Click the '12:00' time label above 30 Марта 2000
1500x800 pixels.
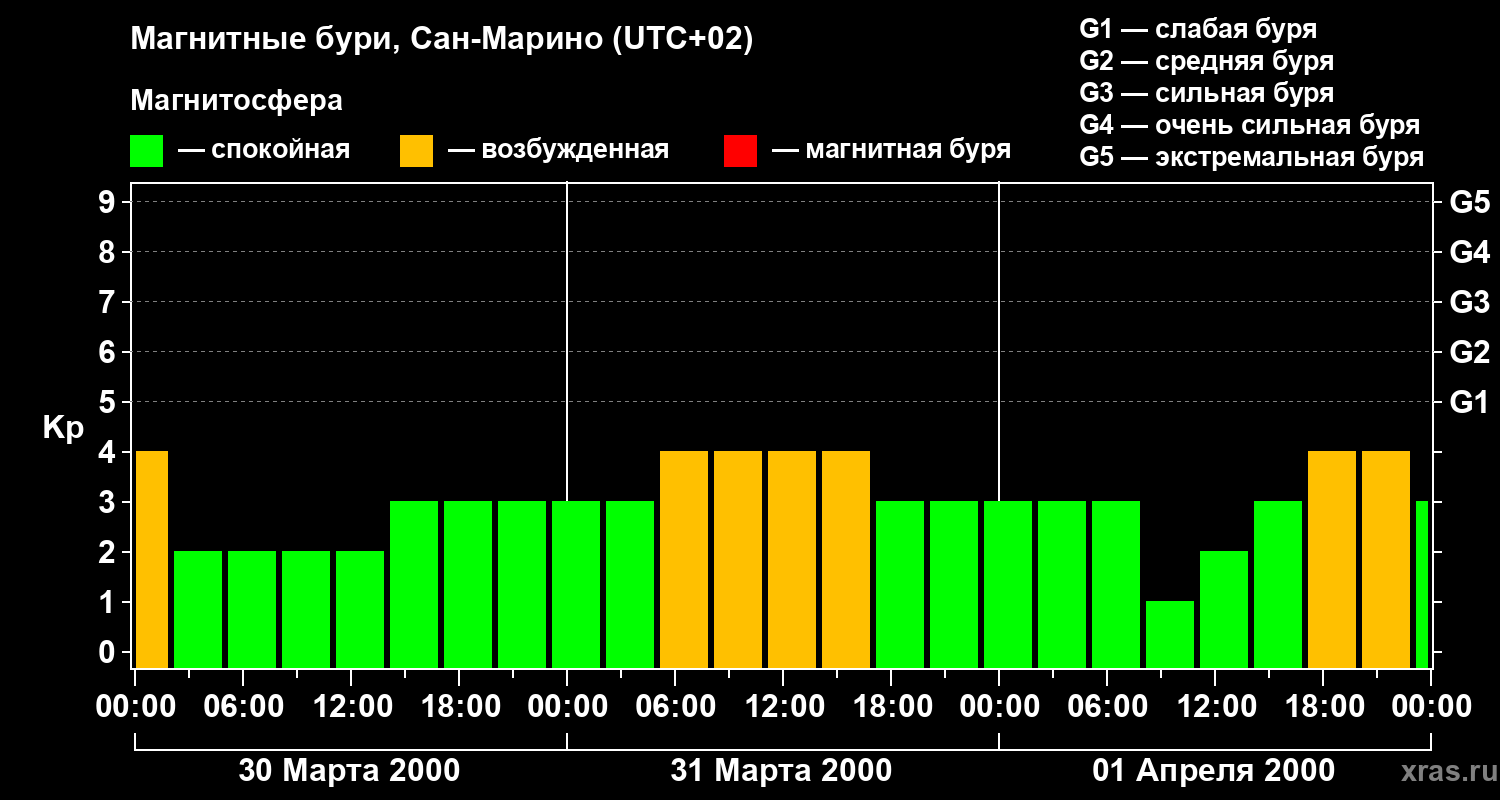[351, 707]
